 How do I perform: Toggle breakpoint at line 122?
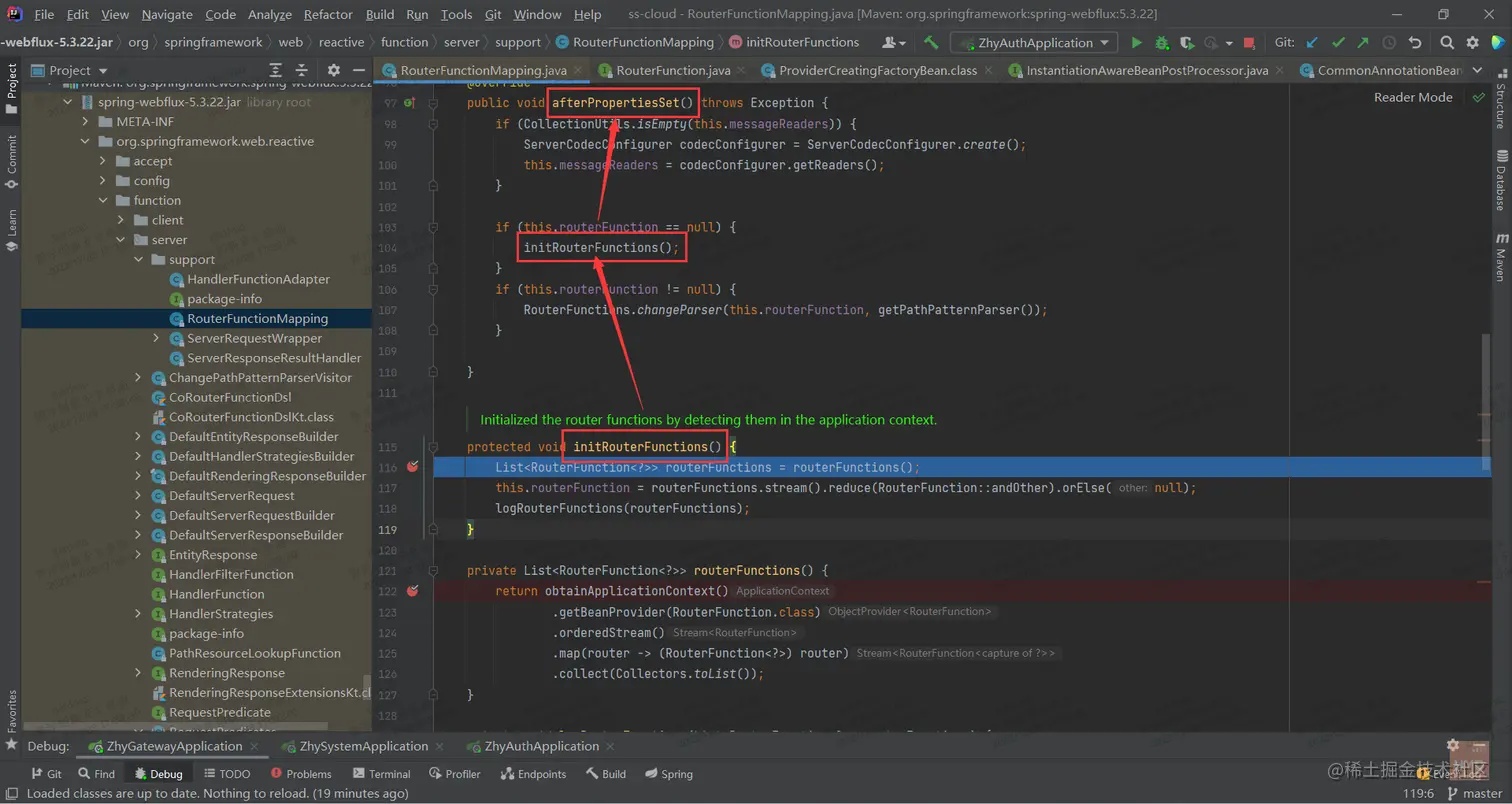[412, 591]
